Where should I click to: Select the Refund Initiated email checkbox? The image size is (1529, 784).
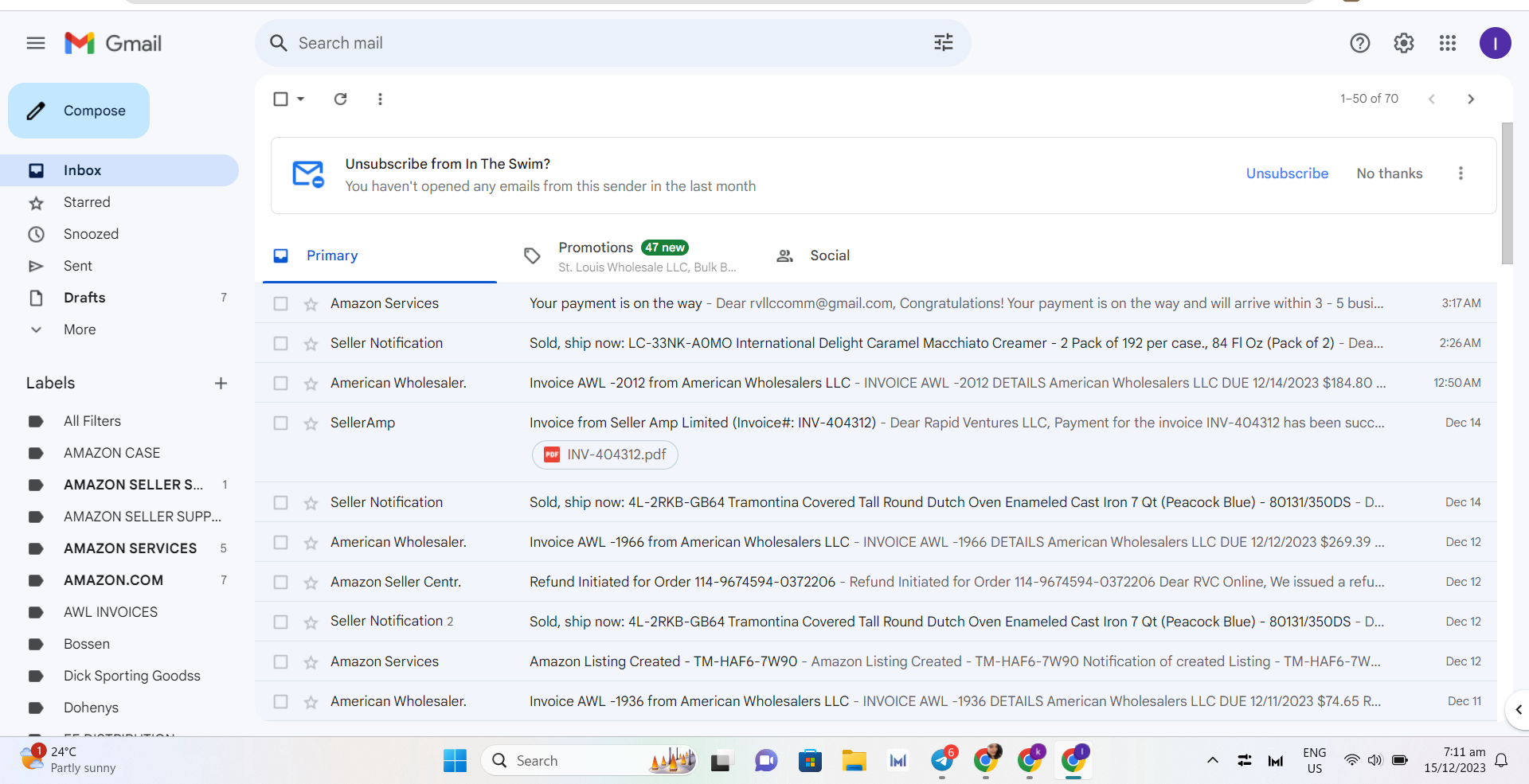(280, 582)
